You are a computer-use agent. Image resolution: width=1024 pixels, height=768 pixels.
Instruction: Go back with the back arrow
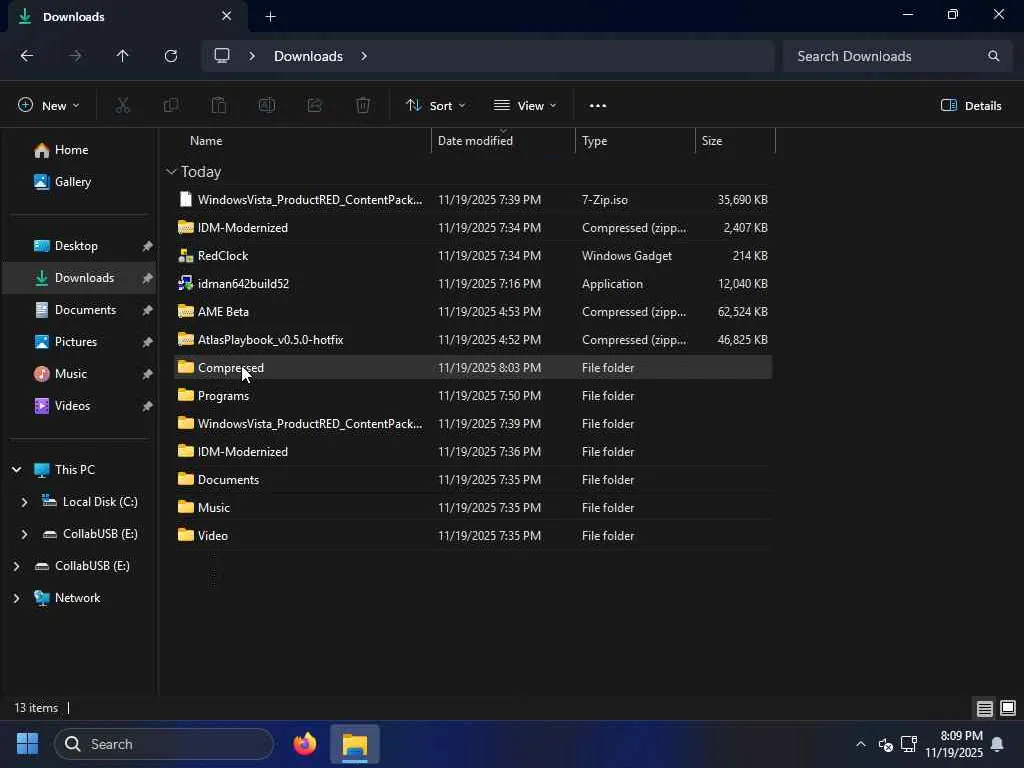(x=27, y=56)
